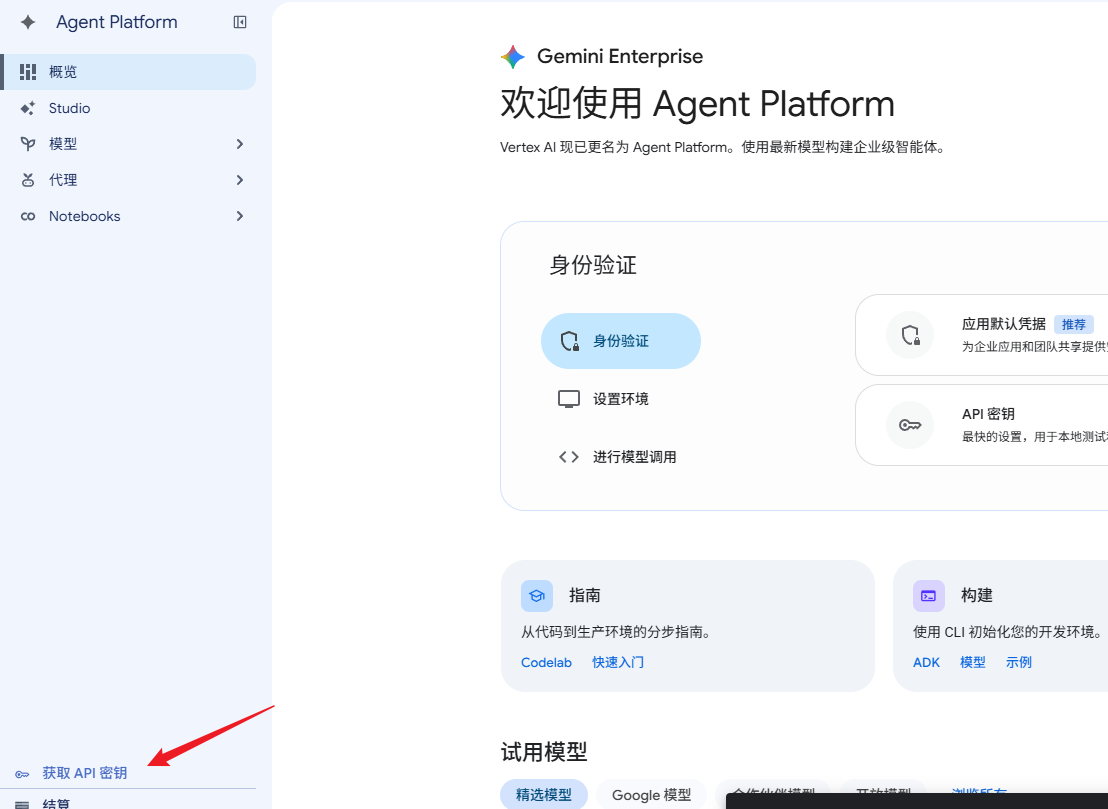Select the highlighted 身份验证 step tab
The height and width of the screenshot is (809, 1108).
[x=620, y=341]
